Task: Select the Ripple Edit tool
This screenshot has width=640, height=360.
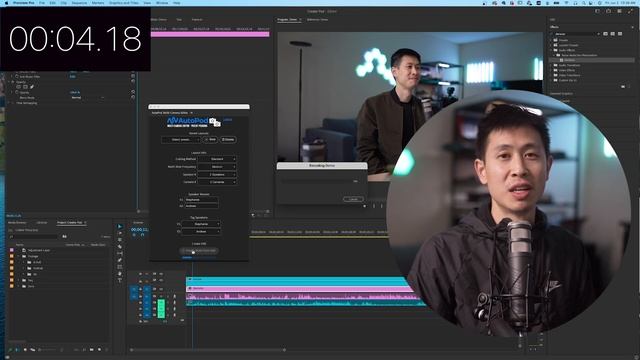Action: click(x=120, y=240)
